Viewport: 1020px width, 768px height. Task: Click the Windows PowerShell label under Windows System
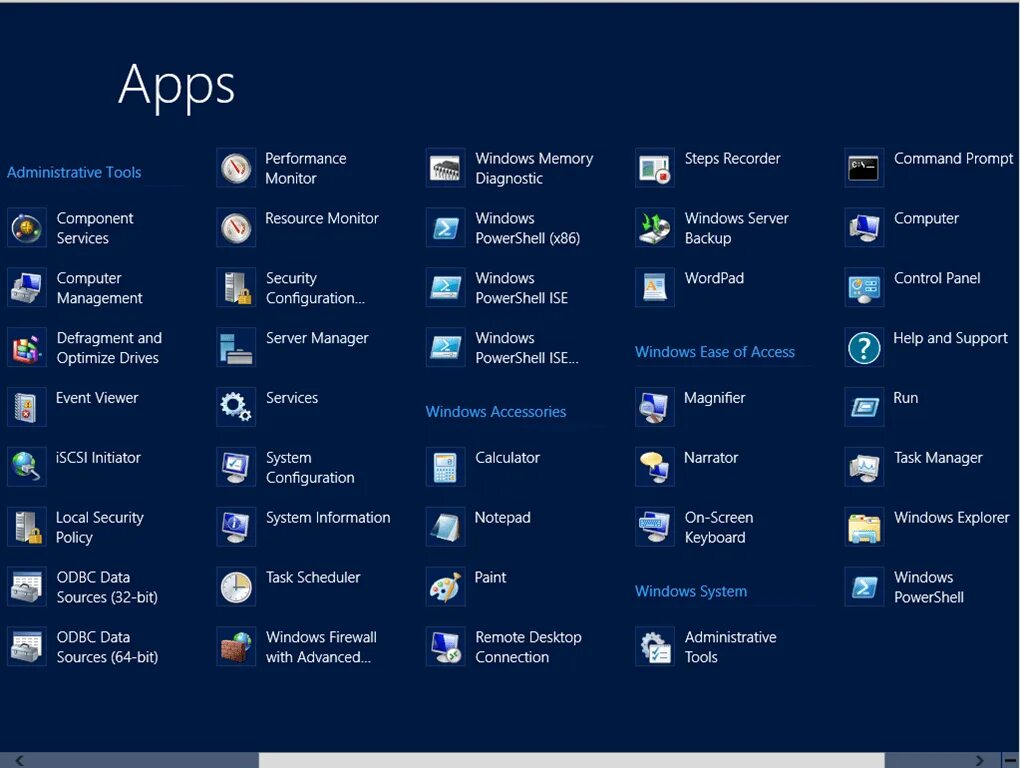(x=929, y=587)
